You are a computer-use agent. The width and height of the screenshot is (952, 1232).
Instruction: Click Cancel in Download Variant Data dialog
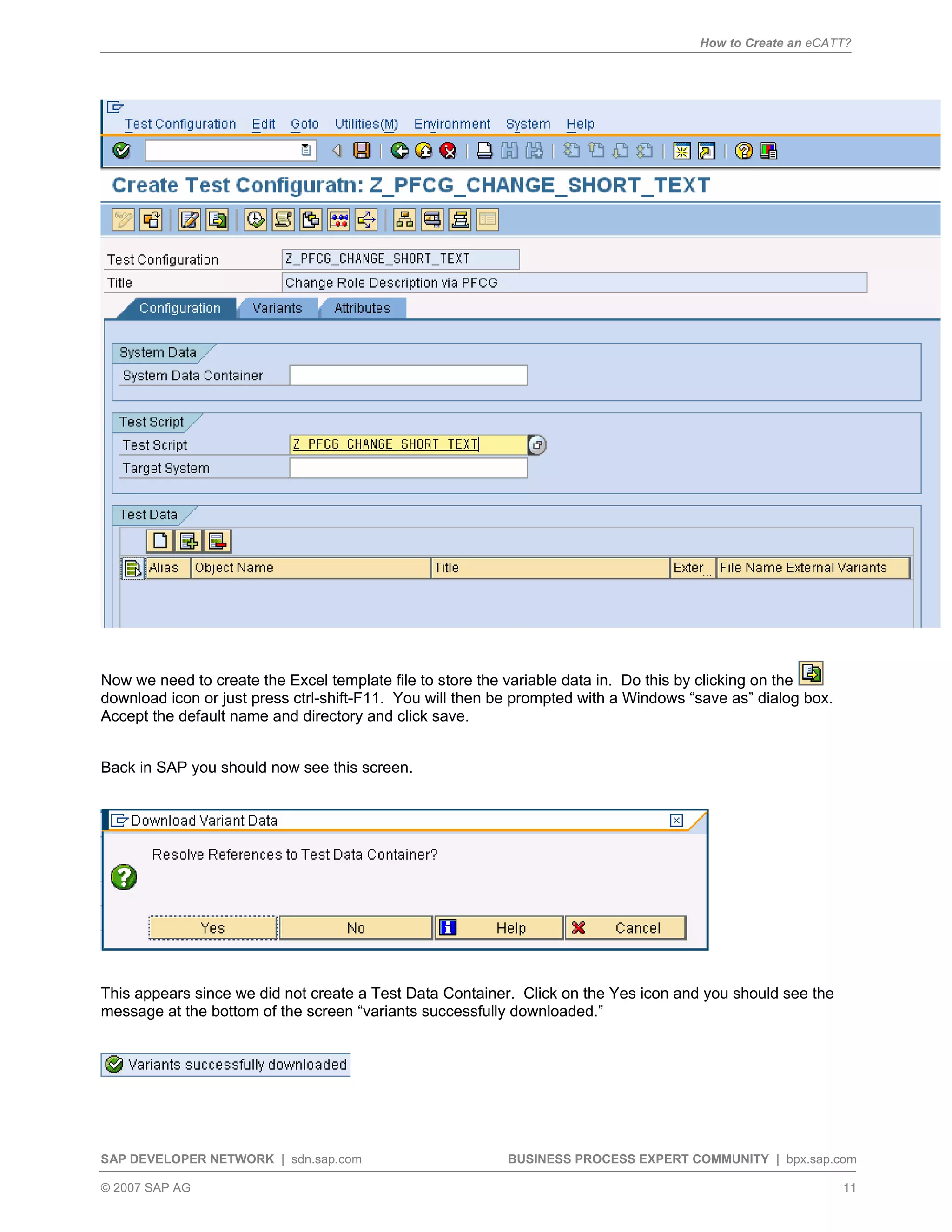click(626, 928)
